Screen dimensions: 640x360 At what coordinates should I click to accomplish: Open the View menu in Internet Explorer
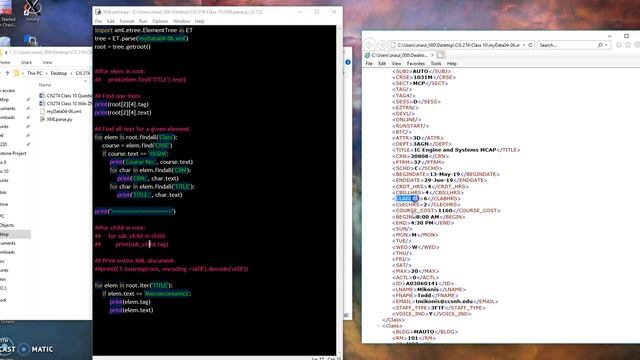coord(396,64)
